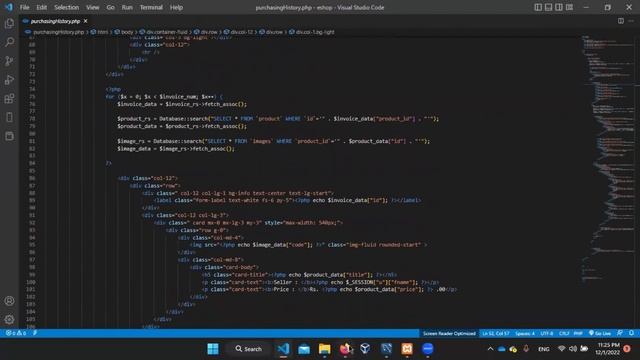Click the VS Code logo in title bar

(9, 7)
